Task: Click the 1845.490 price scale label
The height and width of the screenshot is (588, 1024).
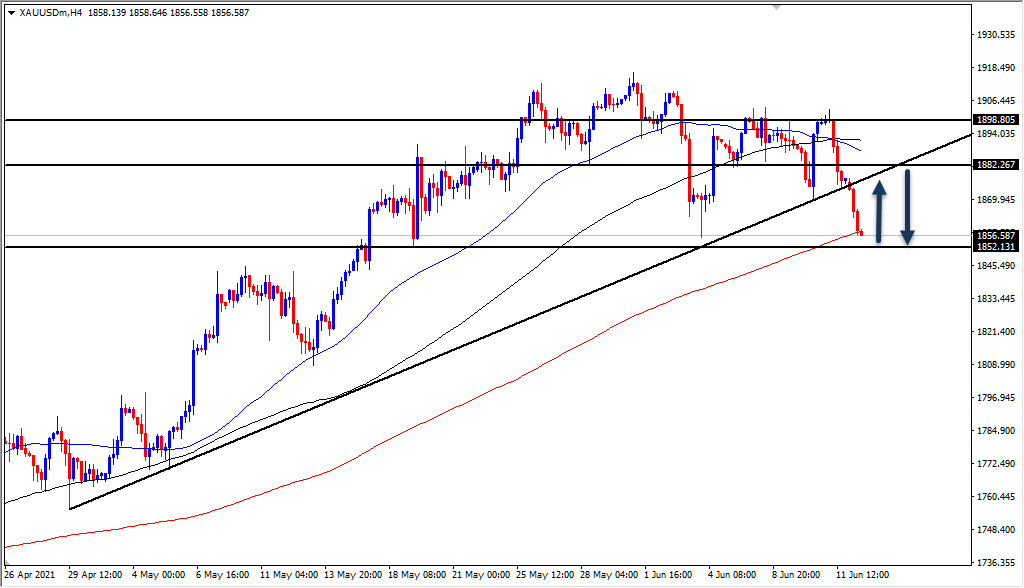Action: click(996, 265)
